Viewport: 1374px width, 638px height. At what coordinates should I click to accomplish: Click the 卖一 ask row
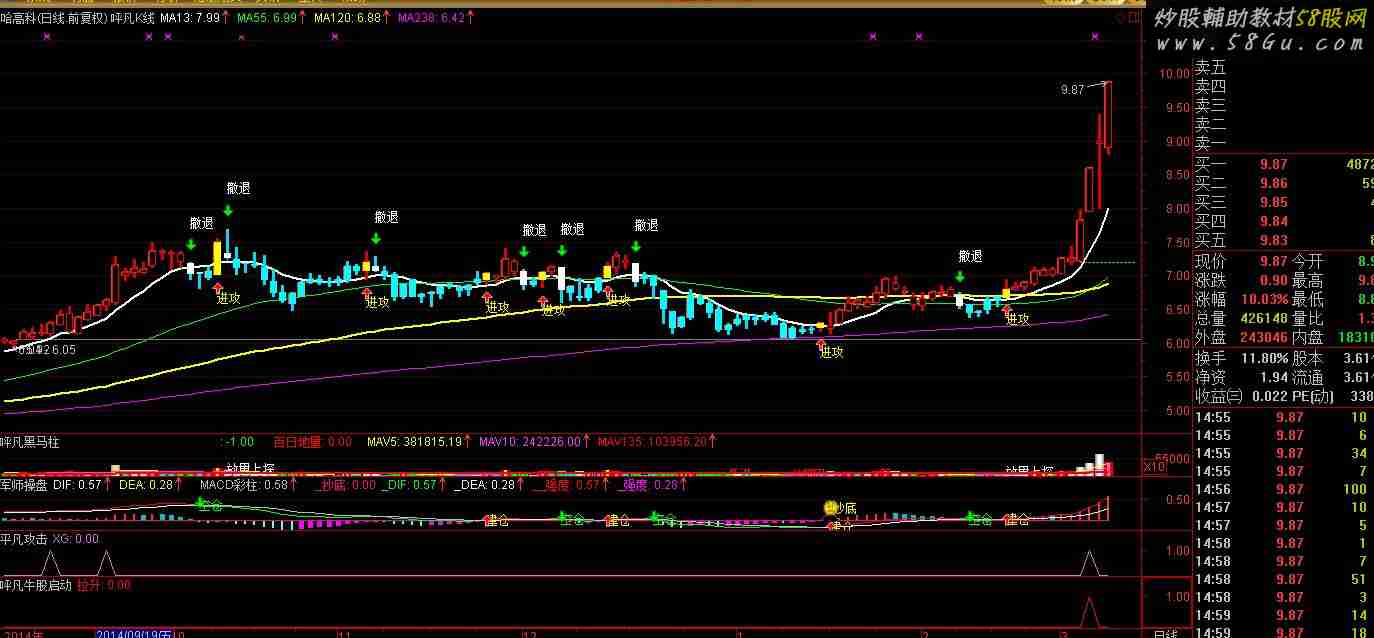tap(1284, 144)
